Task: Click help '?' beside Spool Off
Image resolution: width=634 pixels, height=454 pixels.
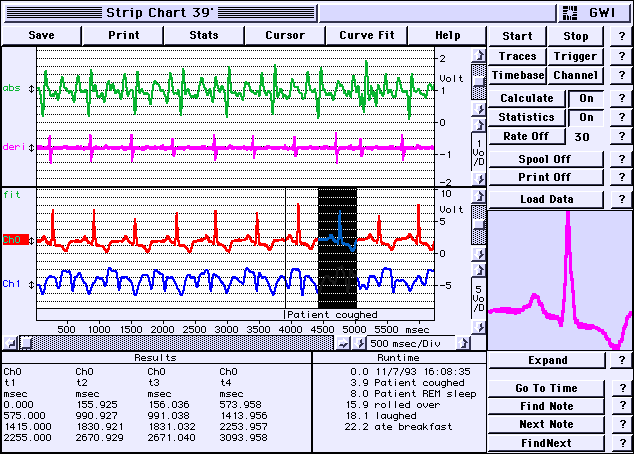Action: pyautogui.click(x=619, y=158)
